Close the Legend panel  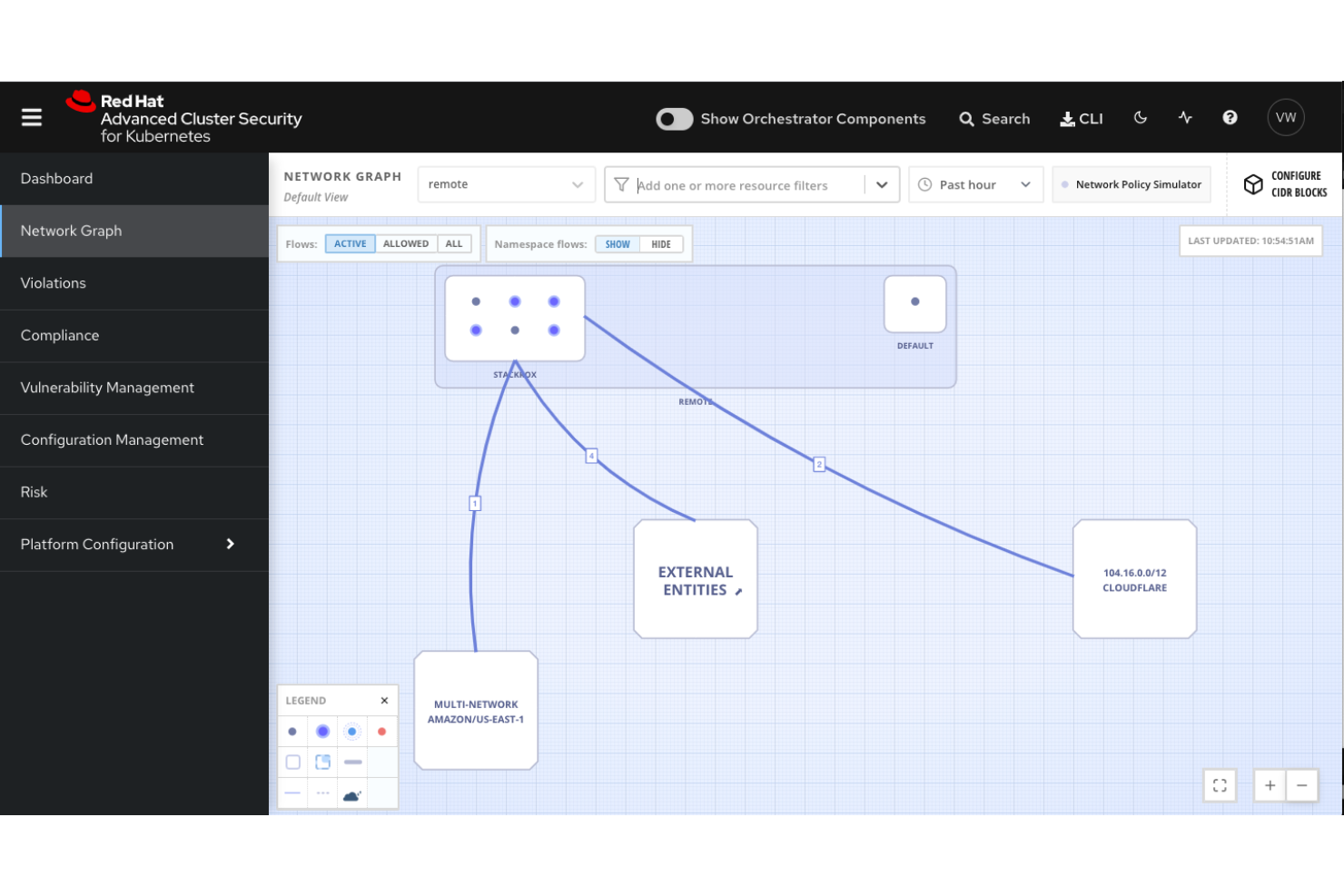pos(384,700)
